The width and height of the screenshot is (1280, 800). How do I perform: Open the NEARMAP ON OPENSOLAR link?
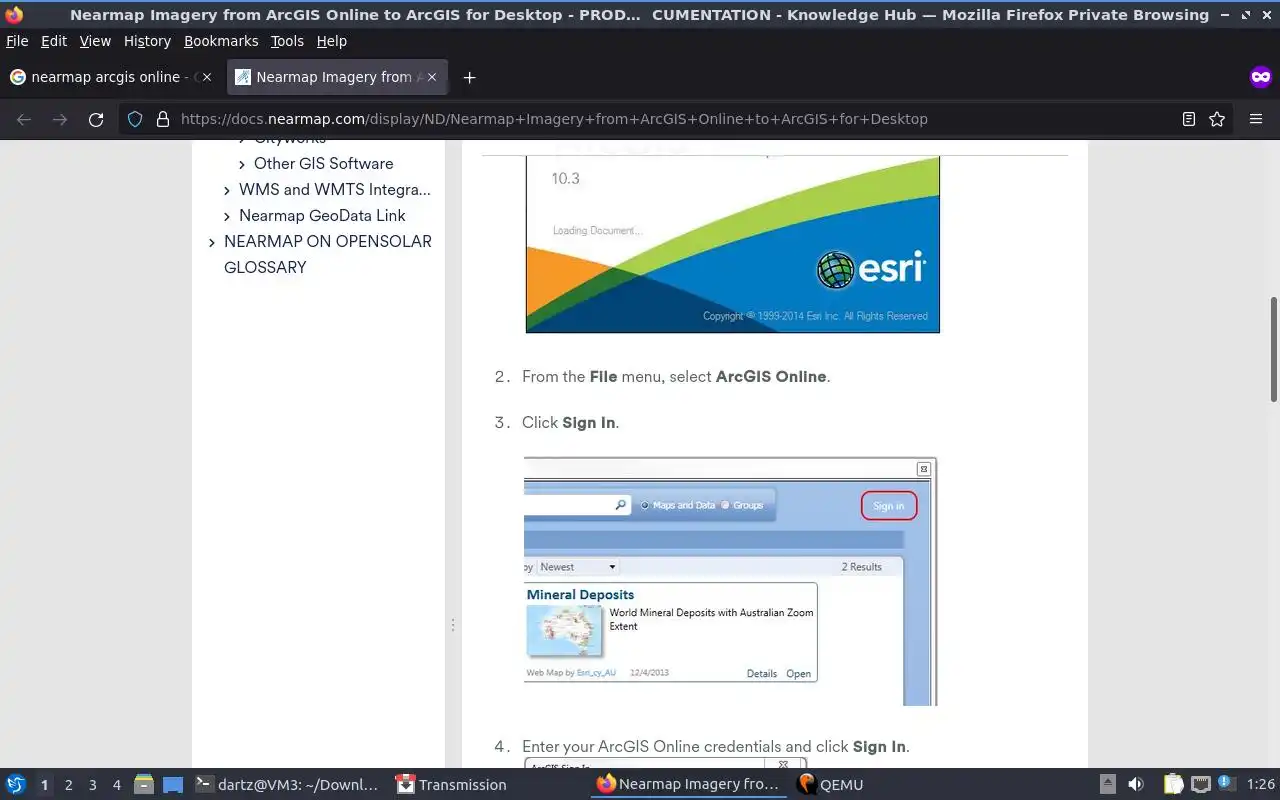(328, 241)
